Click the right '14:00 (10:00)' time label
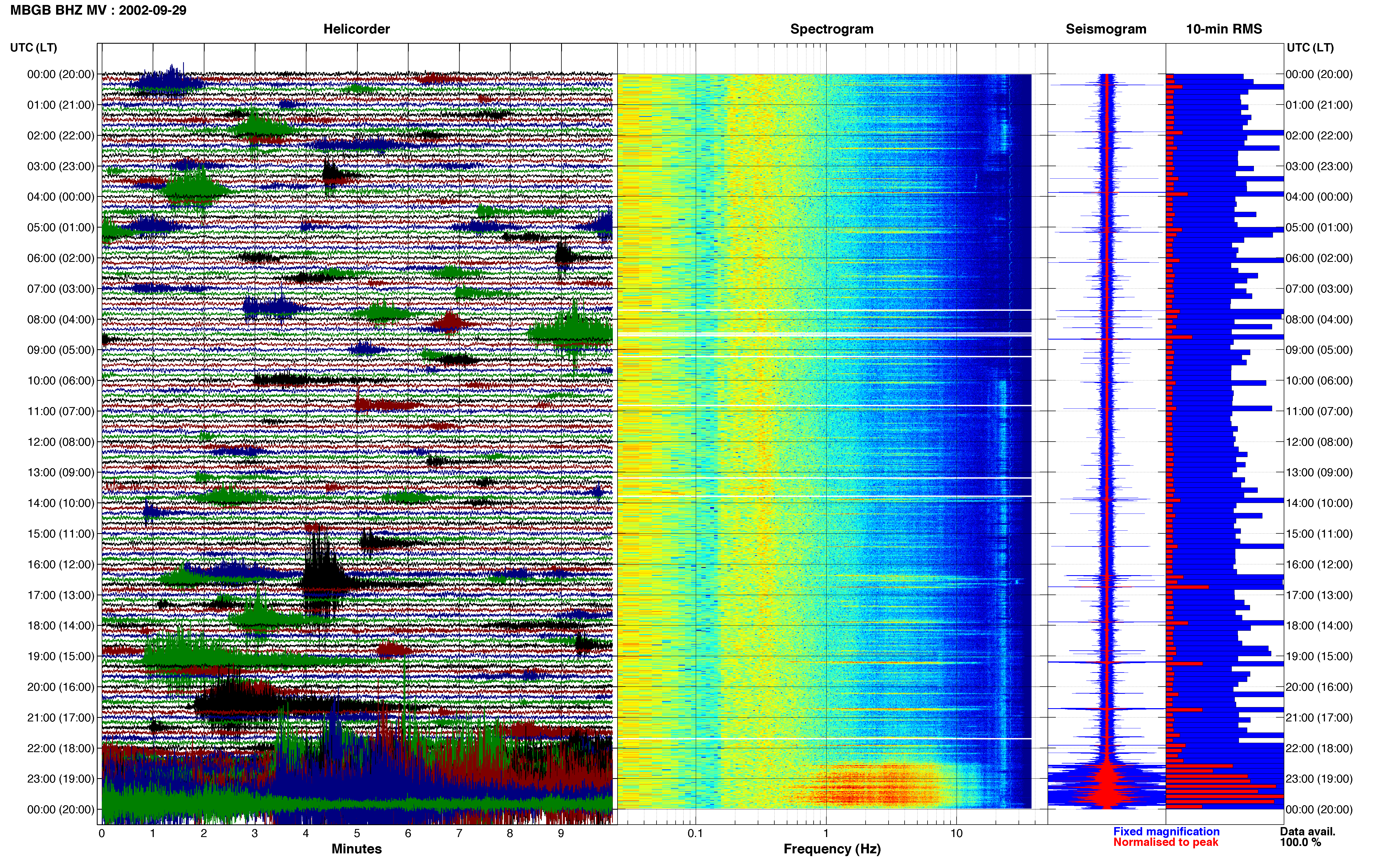1388x868 pixels. pos(1319,504)
